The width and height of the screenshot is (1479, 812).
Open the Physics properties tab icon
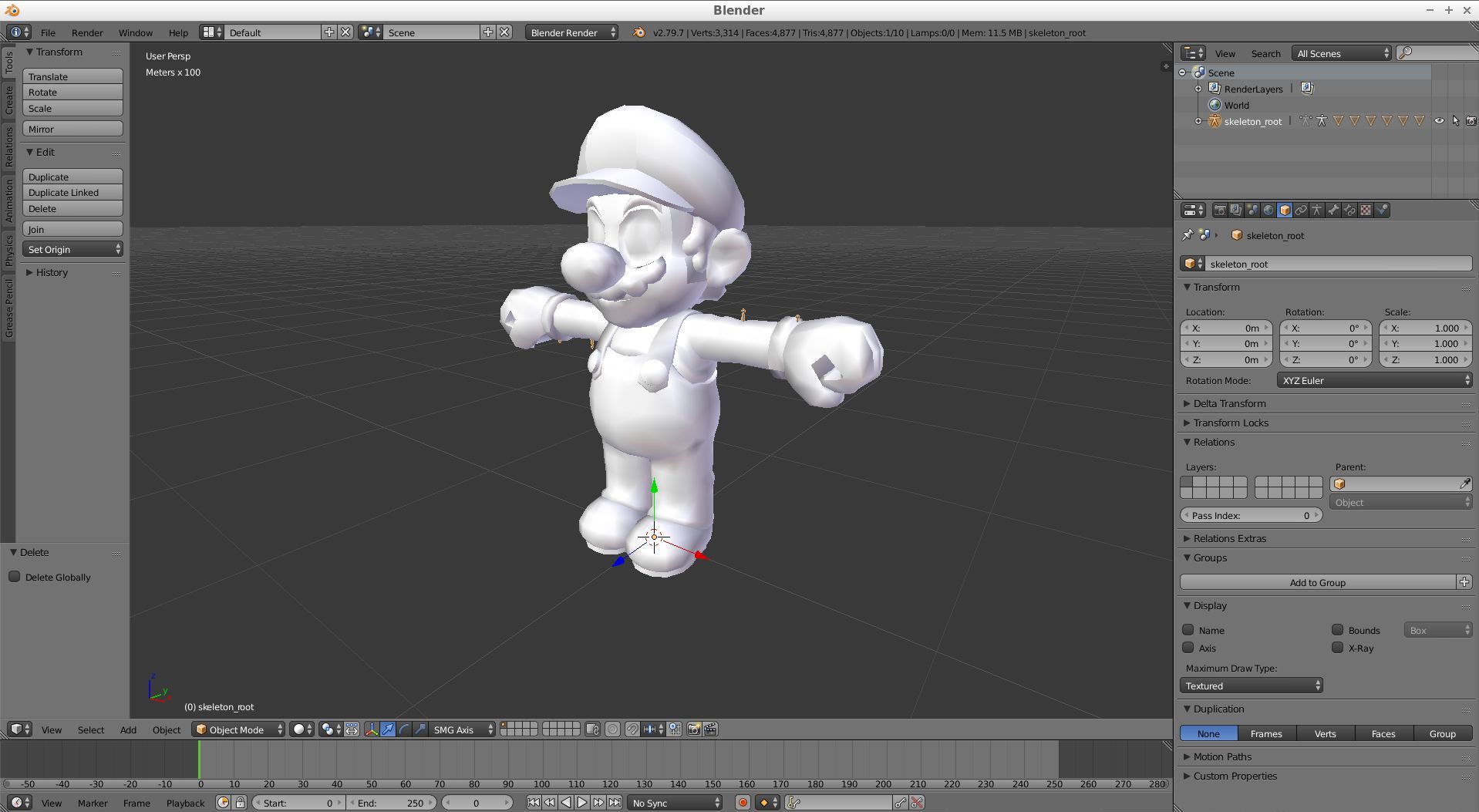pos(1382,210)
